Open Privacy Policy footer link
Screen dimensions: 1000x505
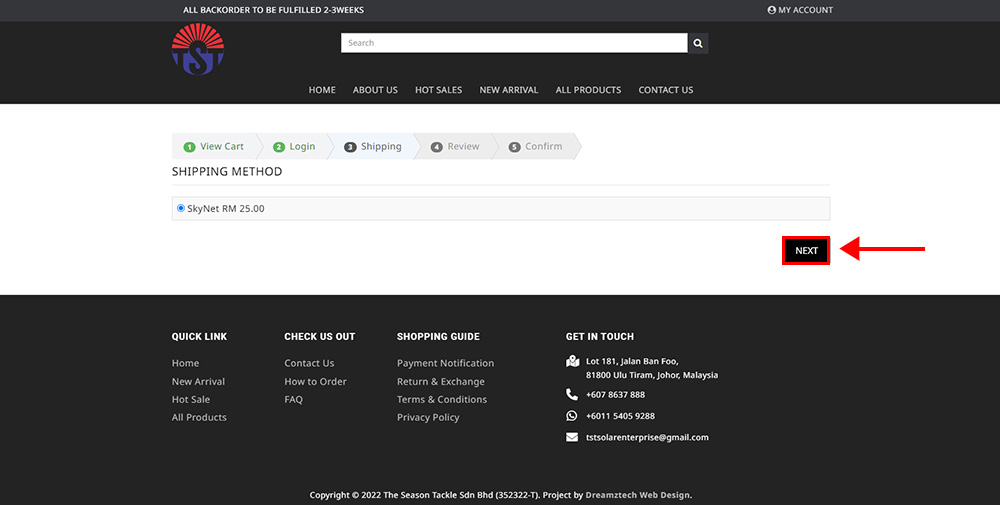pyautogui.click(x=428, y=417)
